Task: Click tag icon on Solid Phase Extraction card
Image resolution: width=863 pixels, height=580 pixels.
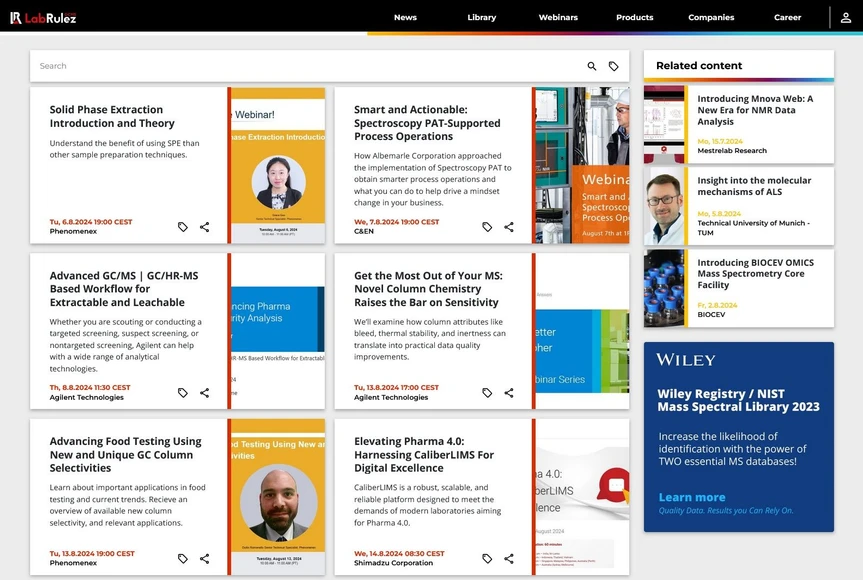Action: (183, 227)
